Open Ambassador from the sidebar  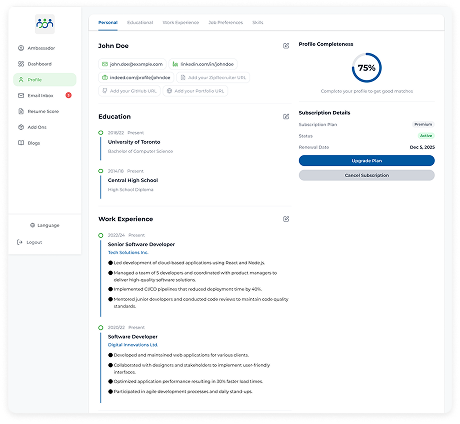45,48
